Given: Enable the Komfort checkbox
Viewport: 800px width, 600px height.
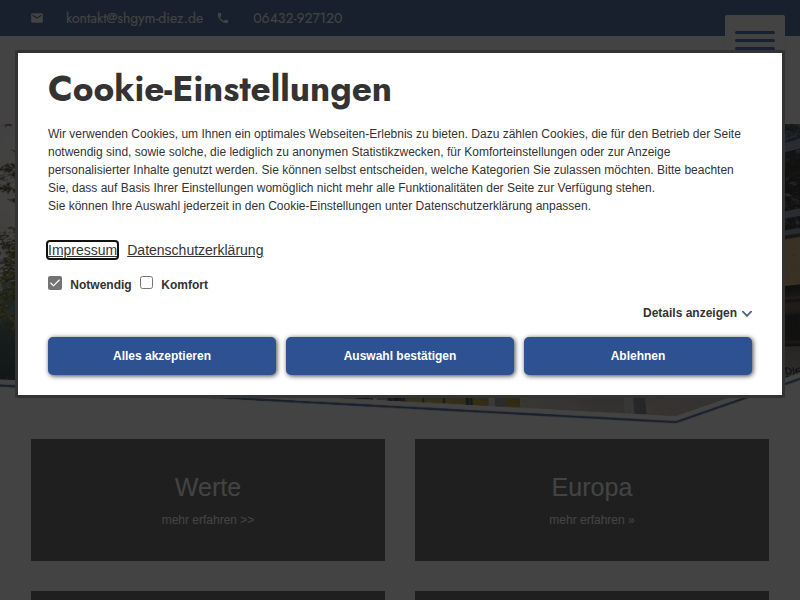Looking at the screenshot, I should tap(146, 284).
